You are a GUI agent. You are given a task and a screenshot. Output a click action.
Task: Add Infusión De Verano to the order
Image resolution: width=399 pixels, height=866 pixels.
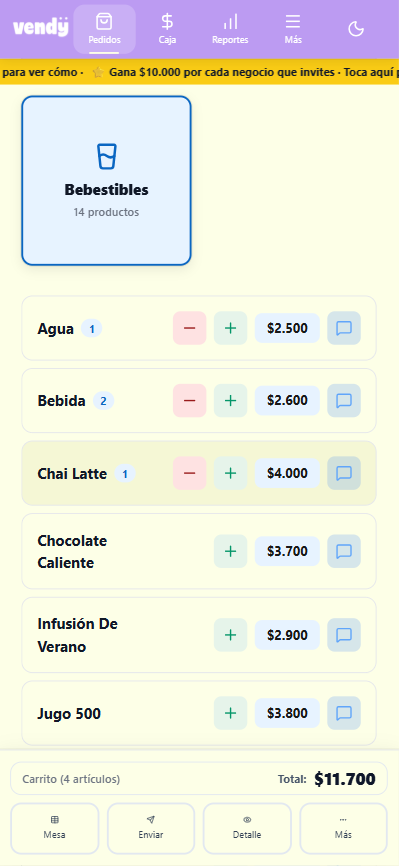point(230,635)
